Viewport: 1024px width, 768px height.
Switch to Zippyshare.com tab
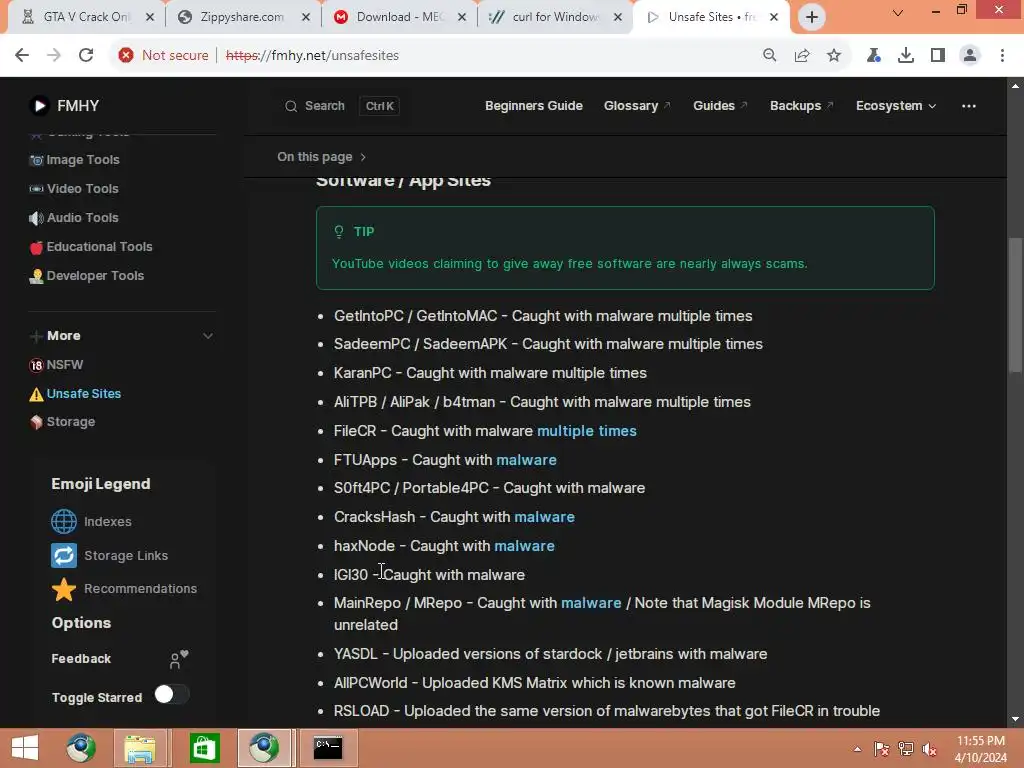[x=242, y=17]
